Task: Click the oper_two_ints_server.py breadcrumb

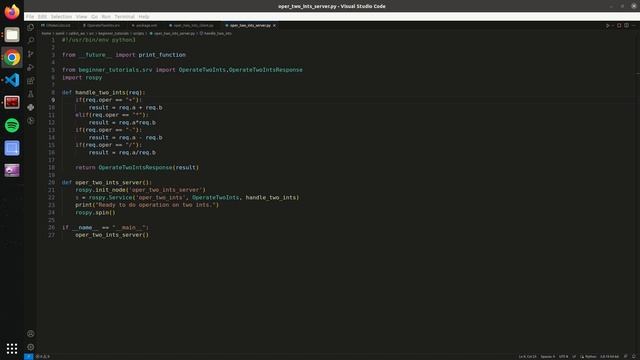Action: 172,33
